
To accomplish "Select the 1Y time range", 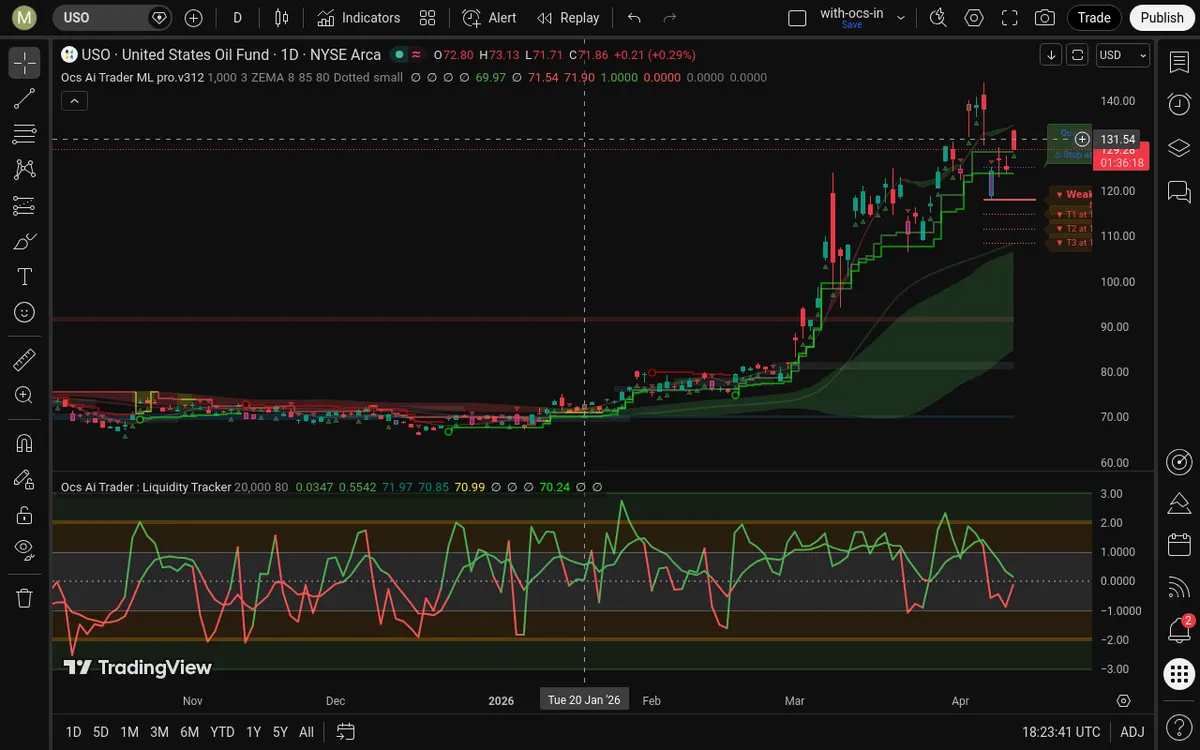I will click(253, 732).
